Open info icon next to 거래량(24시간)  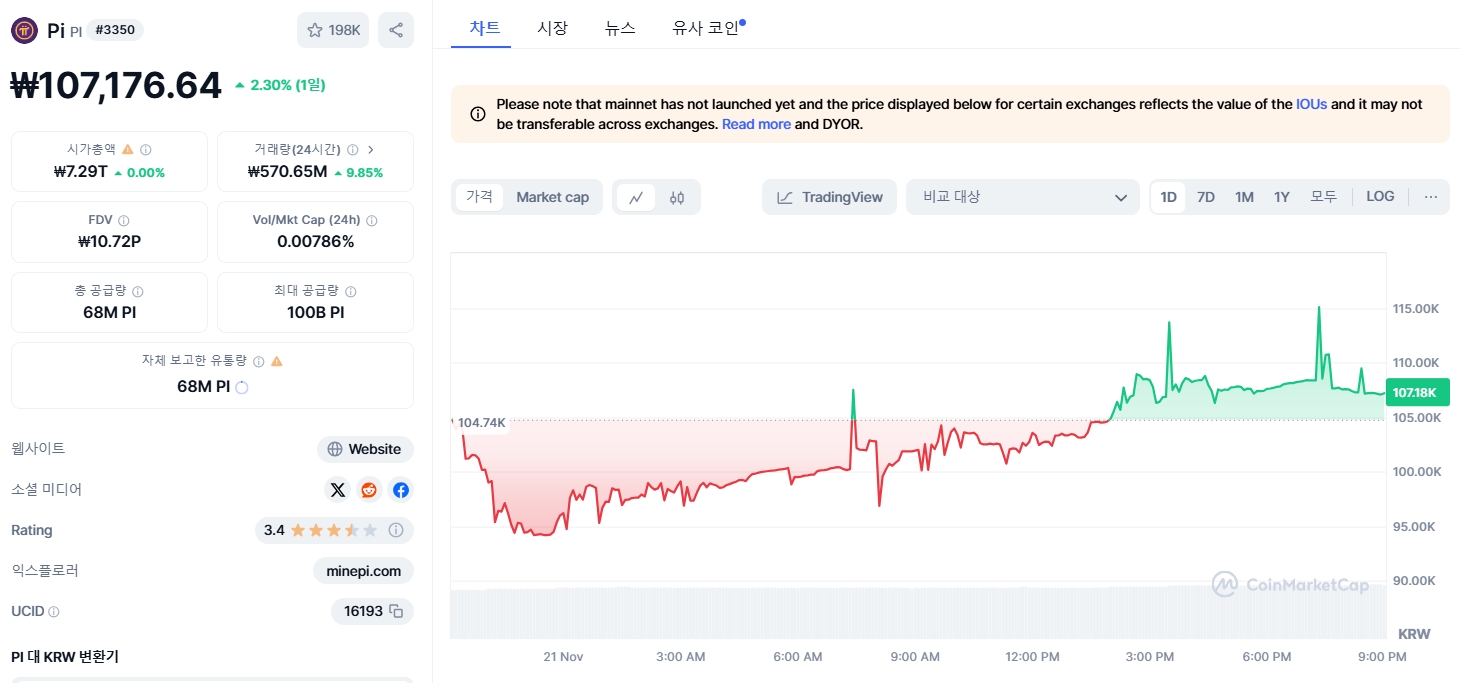(352, 149)
